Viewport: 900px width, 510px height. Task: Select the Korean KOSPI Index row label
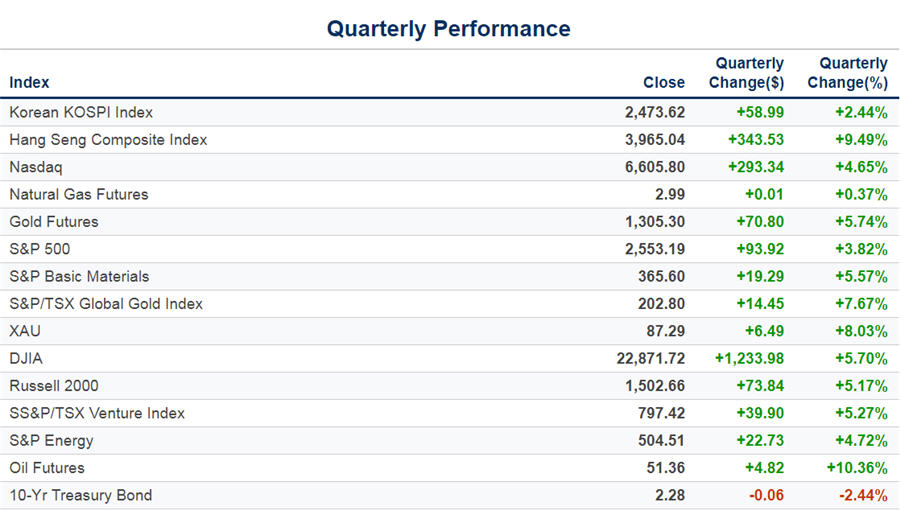(x=81, y=112)
